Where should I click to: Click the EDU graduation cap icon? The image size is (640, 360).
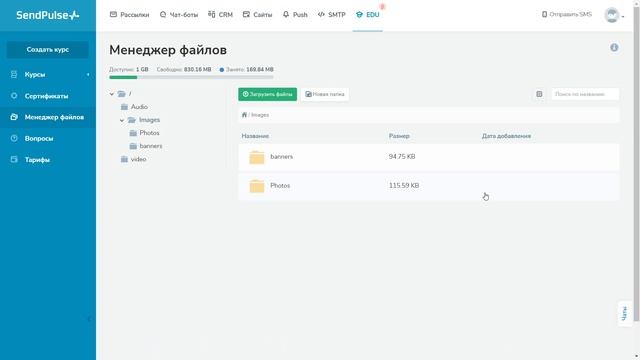click(359, 15)
